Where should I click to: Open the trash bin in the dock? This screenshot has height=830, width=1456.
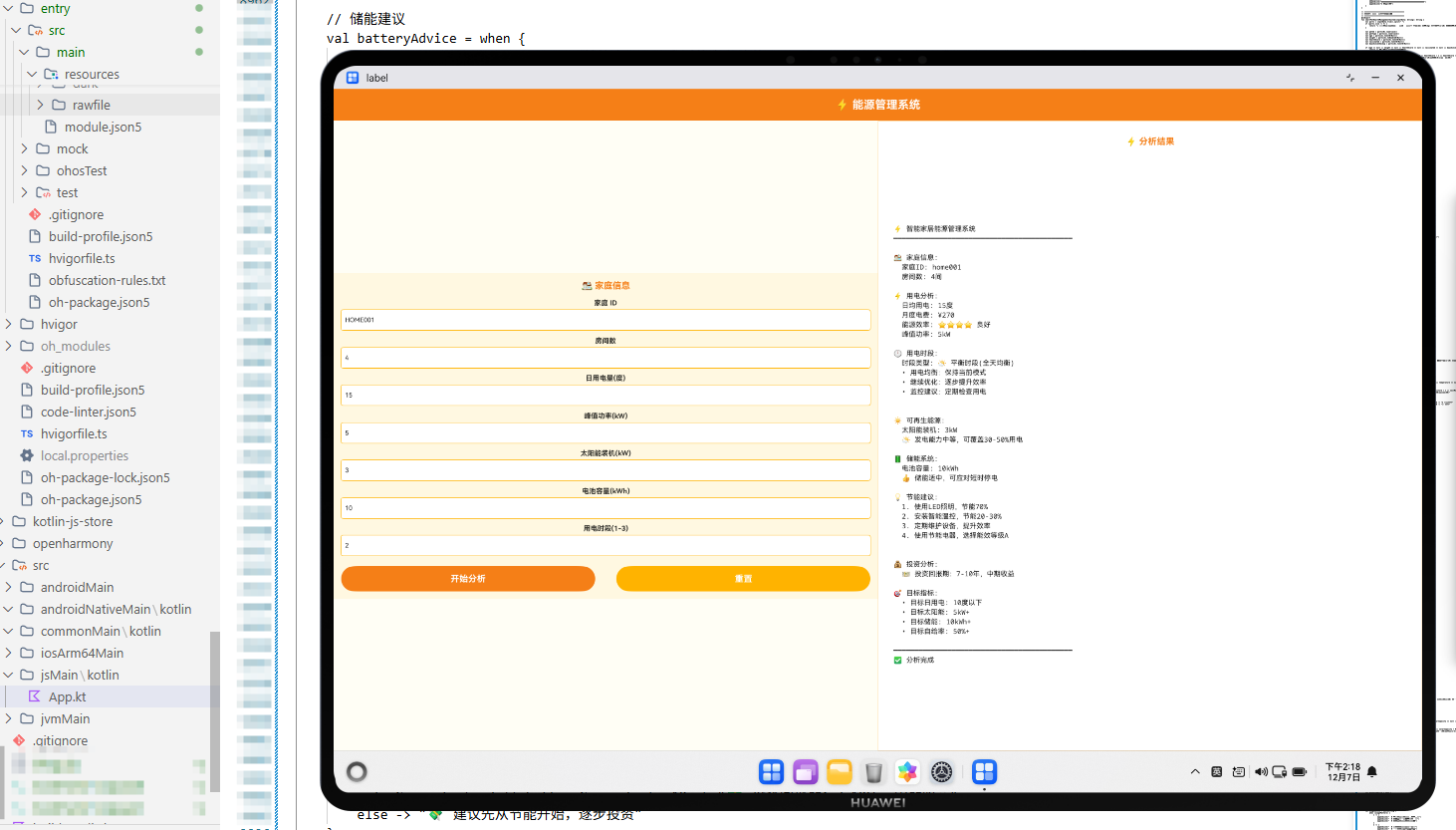[873, 772]
